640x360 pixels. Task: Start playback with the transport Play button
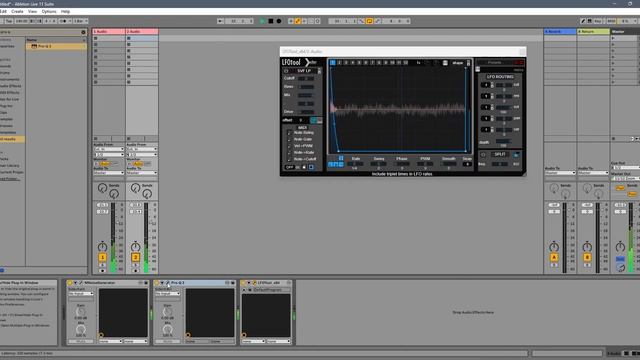tap(262, 21)
